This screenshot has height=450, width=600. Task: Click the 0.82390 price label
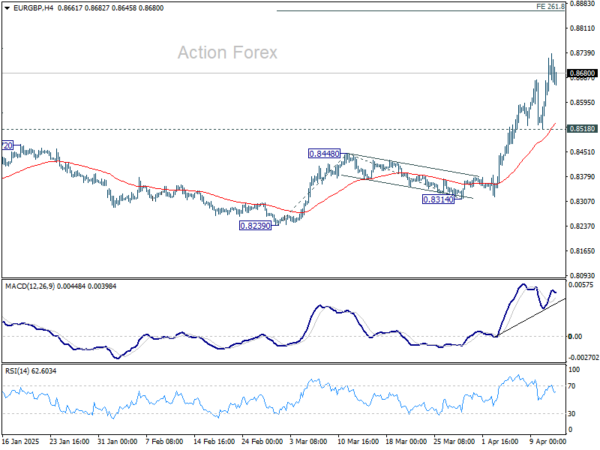tap(255, 226)
